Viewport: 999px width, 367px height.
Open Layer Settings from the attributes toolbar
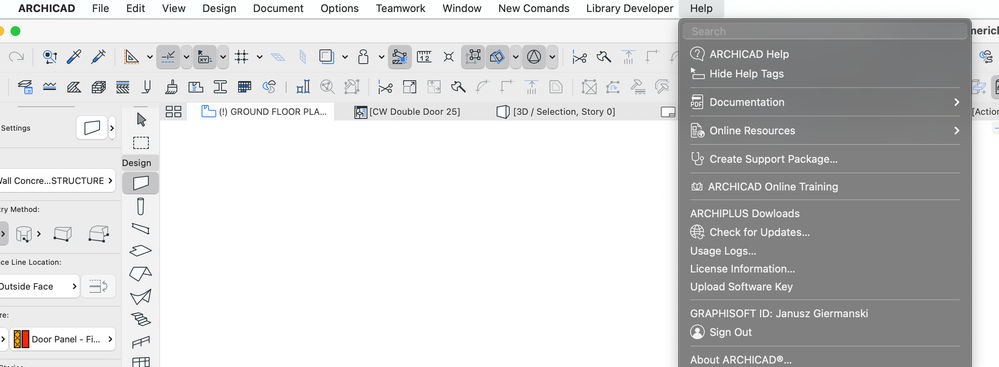(x=25, y=86)
